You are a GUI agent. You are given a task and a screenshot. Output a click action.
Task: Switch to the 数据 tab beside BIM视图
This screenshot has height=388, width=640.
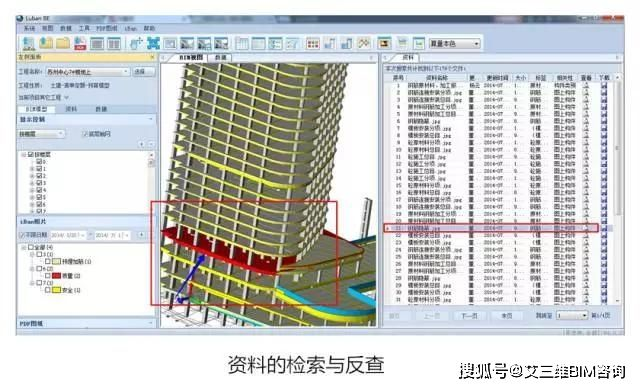(x=220, y=58)
